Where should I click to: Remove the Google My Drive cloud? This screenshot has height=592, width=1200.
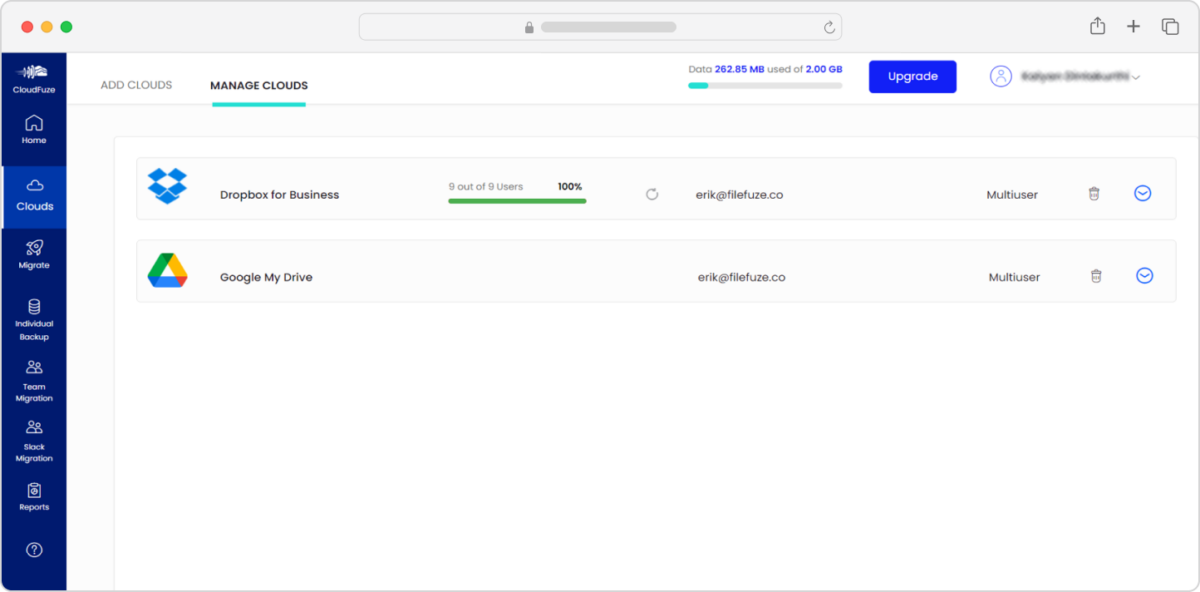tap(1095, 275)
